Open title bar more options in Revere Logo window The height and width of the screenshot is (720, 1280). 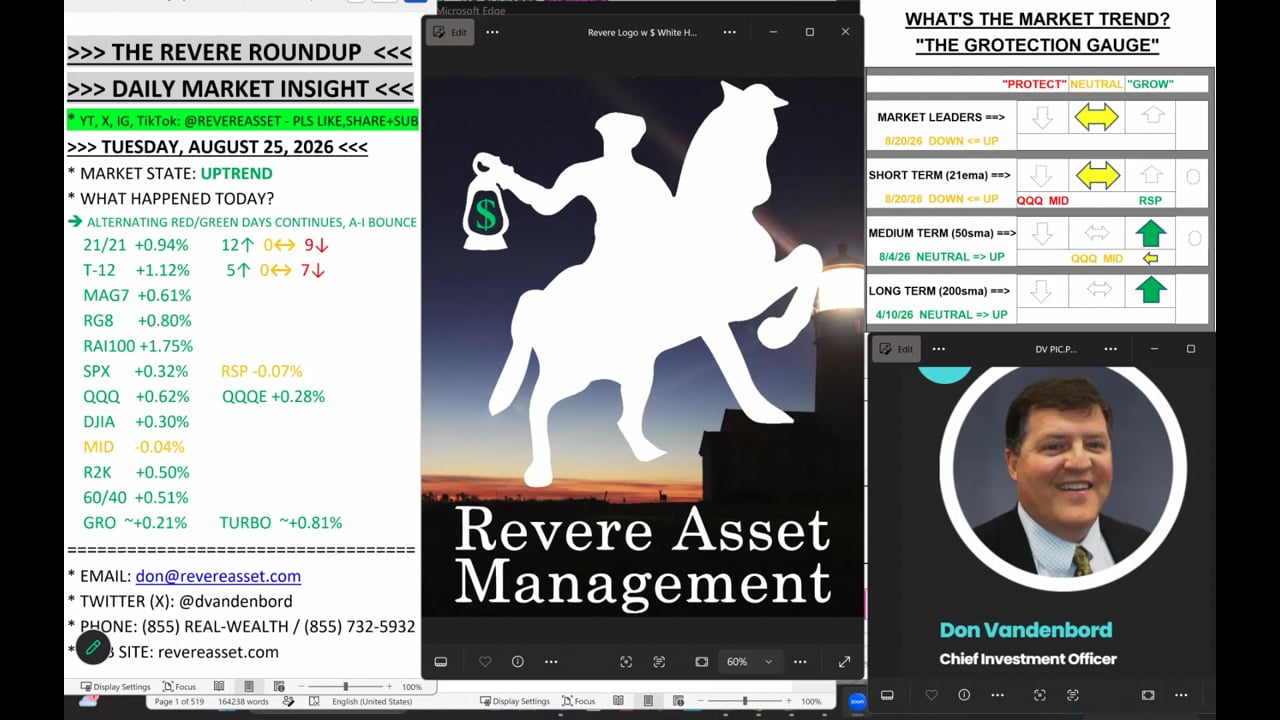(x=729, y=32)
